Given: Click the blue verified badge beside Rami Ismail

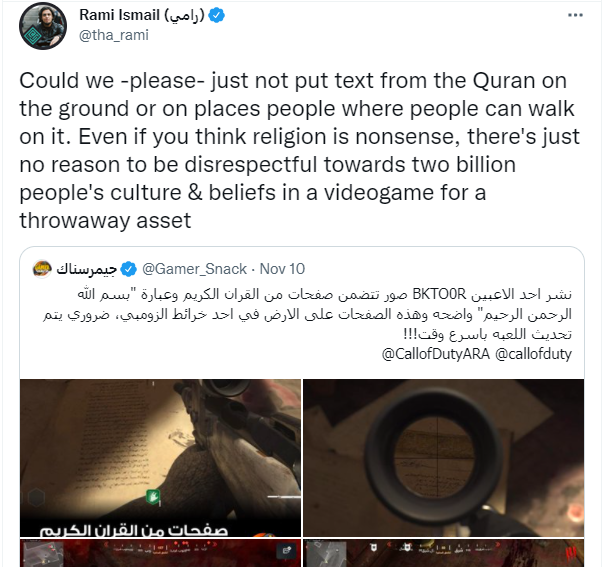Looking at the screenshot, I should [216, 15].
